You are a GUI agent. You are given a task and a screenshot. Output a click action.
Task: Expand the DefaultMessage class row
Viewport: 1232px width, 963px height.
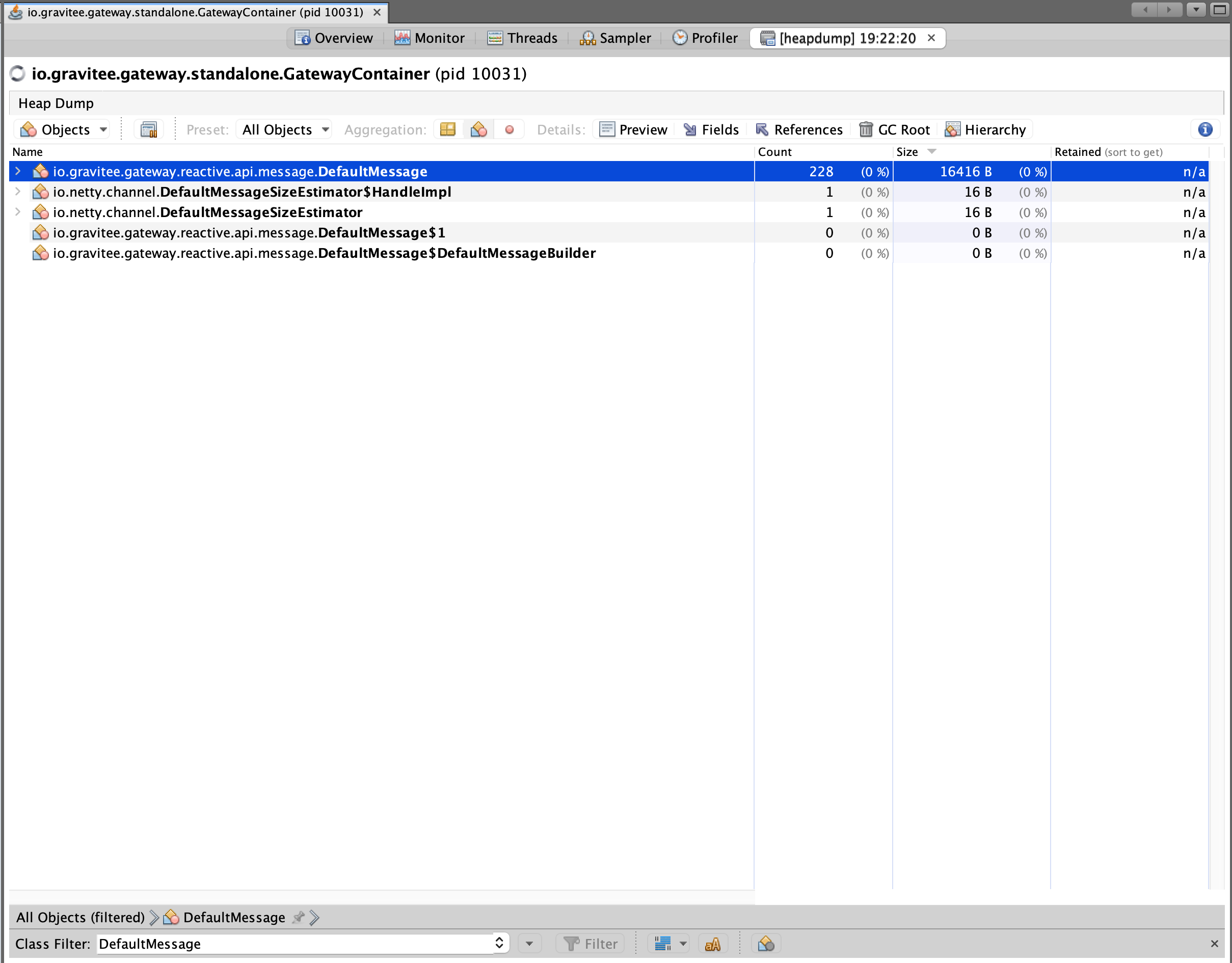(18, 171)
